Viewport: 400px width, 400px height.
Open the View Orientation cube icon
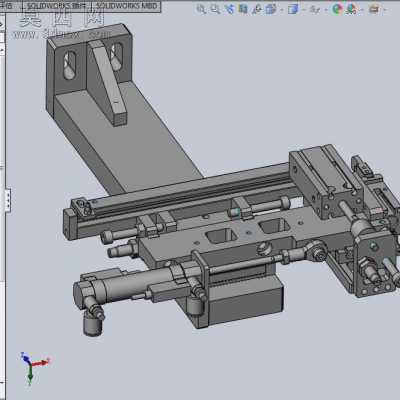[271, 9]
